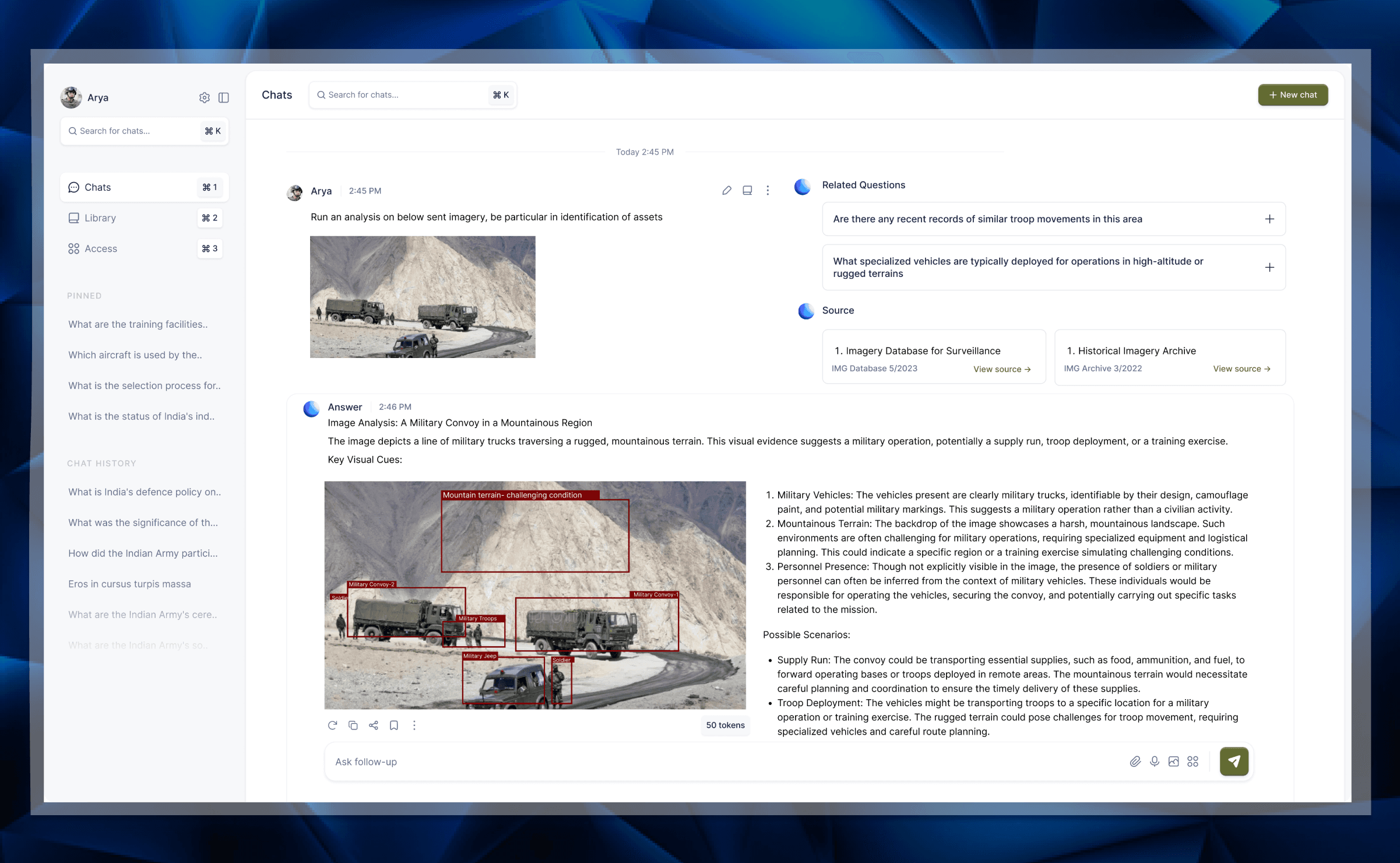Open settings gear next to Arya
This screenshot has height=863, width=1400.
(204, 97)
